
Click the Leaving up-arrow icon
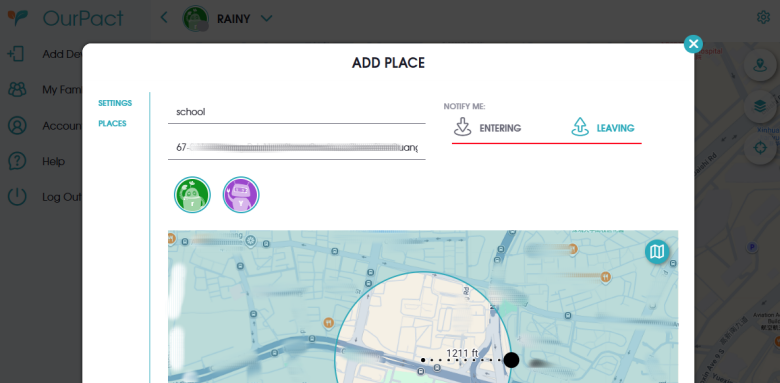580,127
